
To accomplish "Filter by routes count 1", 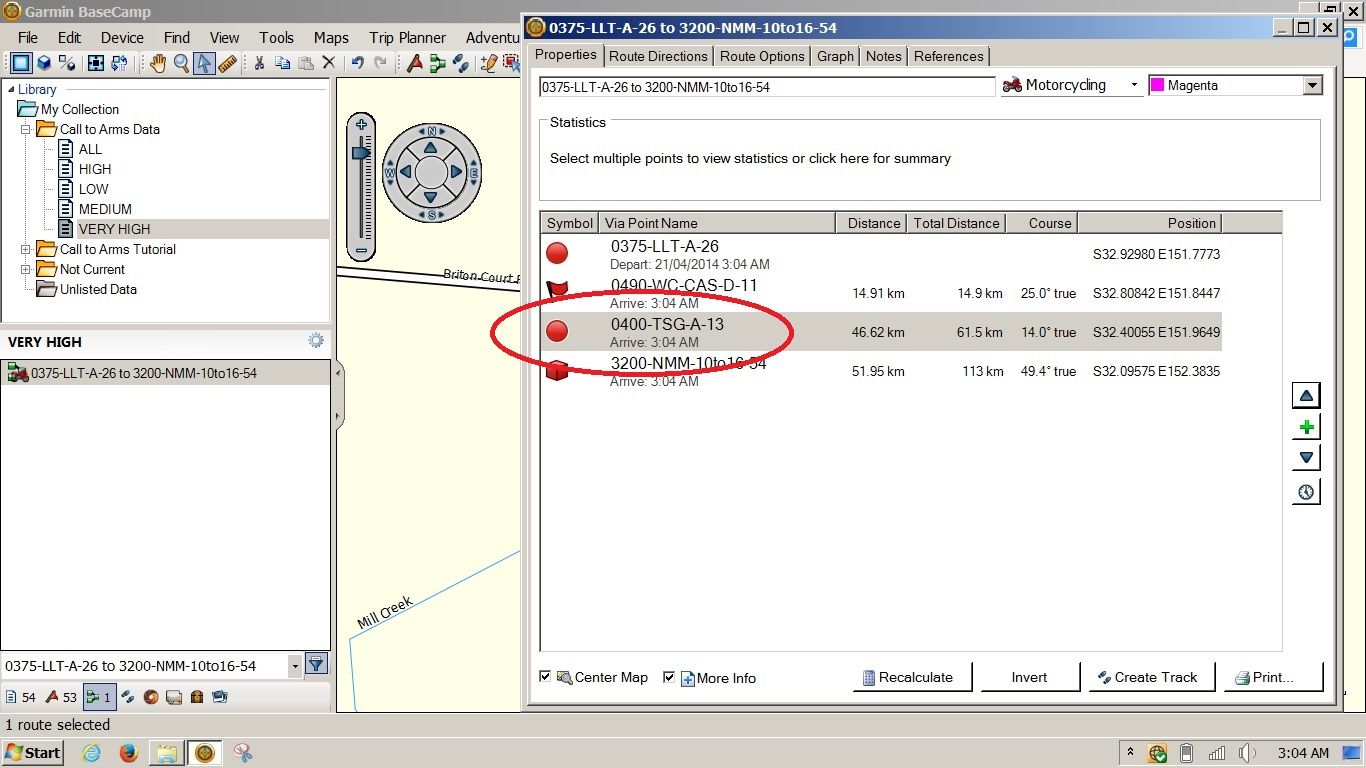I will click(99, 697).
